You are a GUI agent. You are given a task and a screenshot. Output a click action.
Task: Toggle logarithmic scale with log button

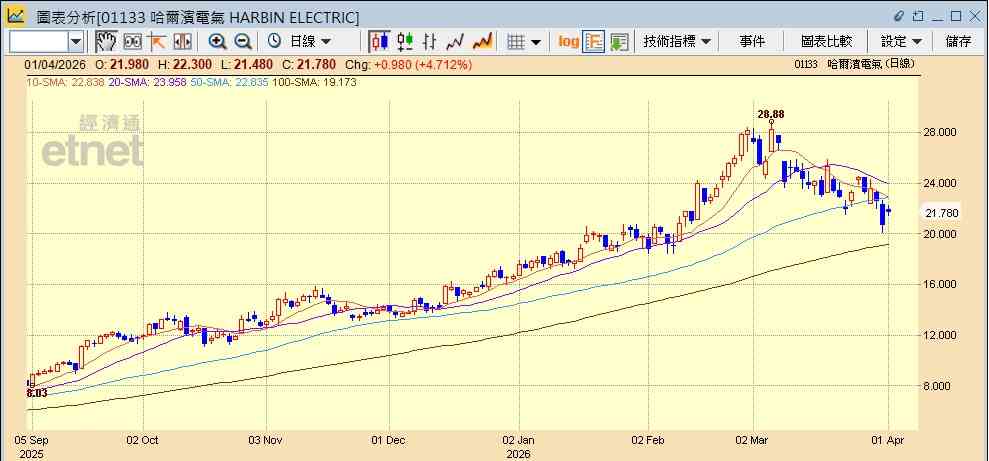[x=568, y=42]
